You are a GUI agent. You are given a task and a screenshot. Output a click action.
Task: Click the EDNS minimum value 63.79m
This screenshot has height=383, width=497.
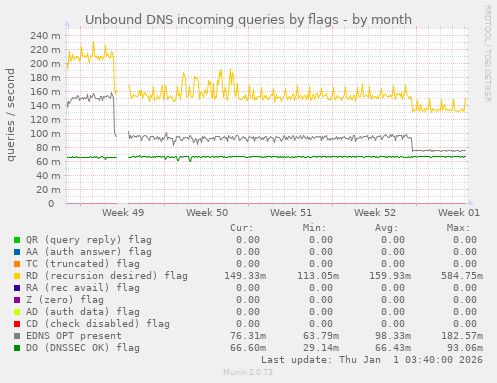click(321, 336)
